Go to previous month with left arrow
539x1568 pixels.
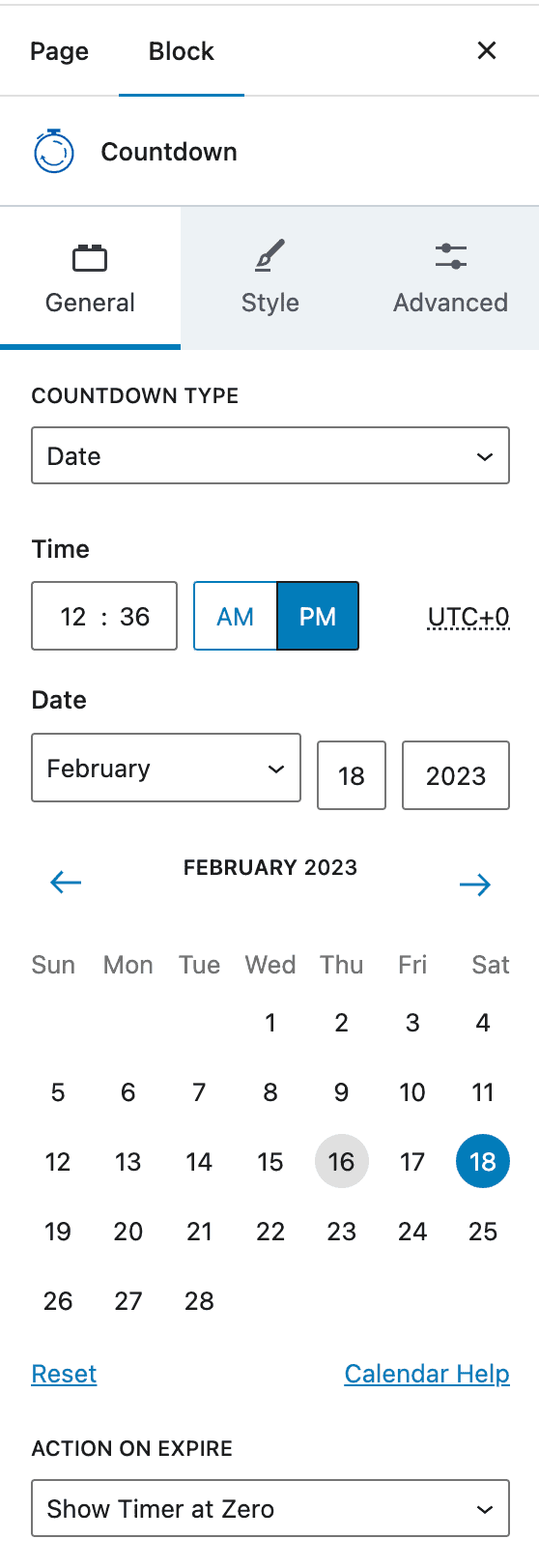click(x=66, y=882)
